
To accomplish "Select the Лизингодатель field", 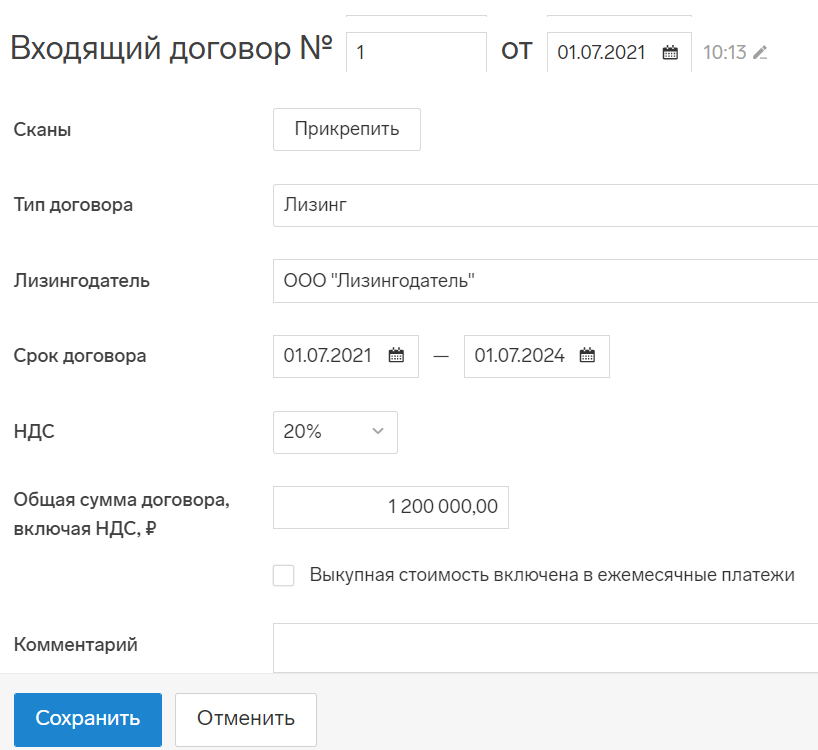I will coord(545,281).
